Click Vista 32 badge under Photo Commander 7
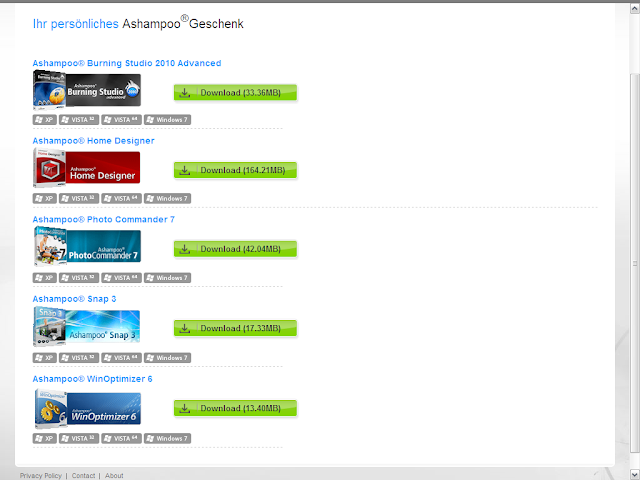640x480 pixels. (x=79, y=278)
